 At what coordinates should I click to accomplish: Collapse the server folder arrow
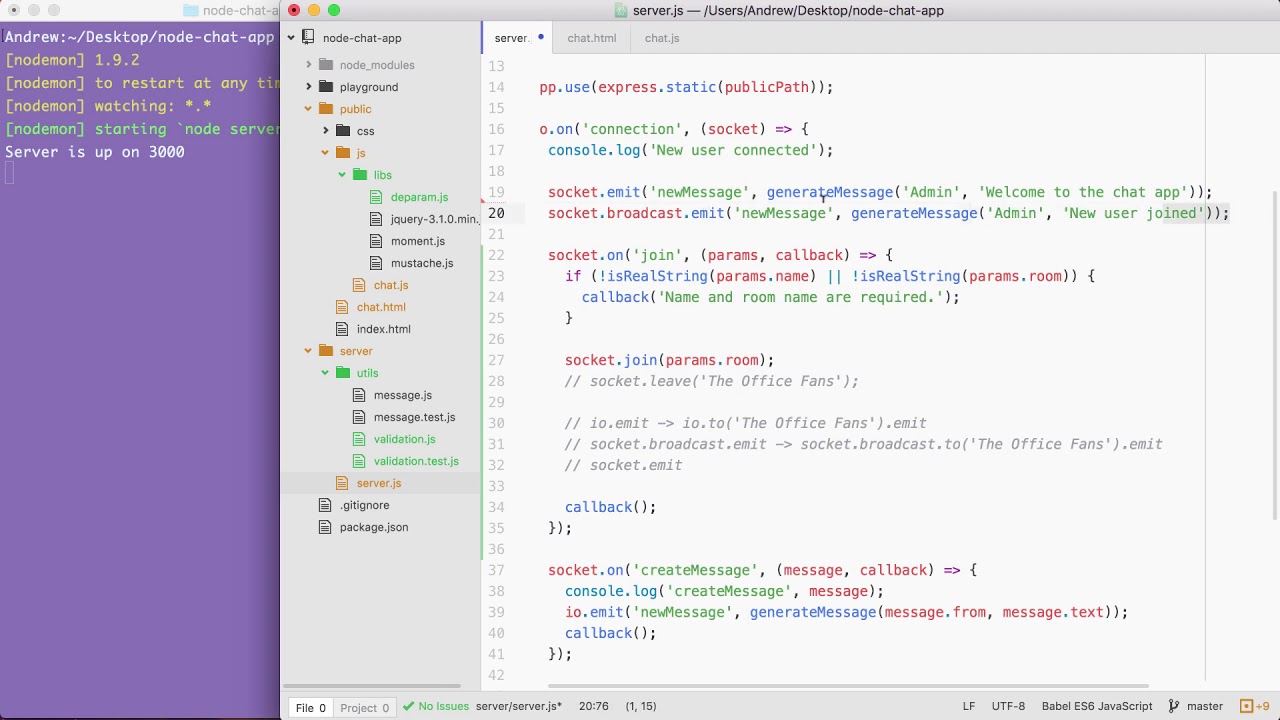[309, 351]
